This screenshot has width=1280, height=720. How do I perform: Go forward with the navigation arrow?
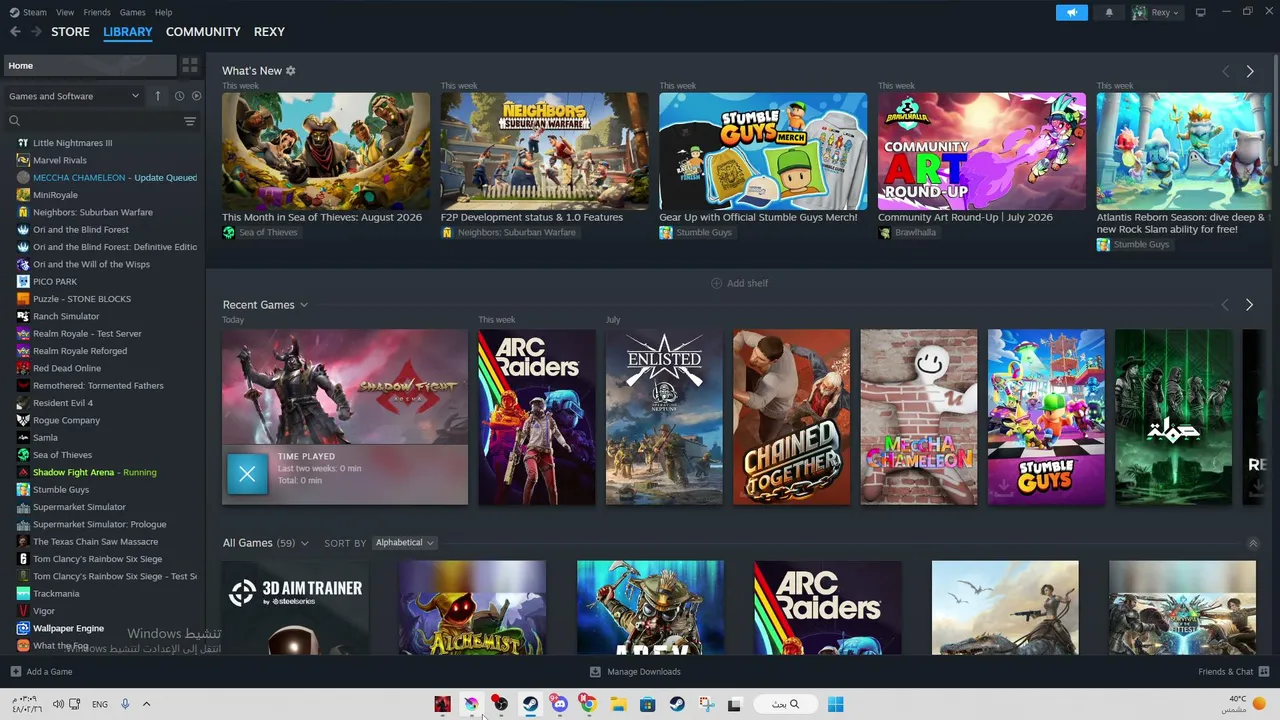pos(37,32)
